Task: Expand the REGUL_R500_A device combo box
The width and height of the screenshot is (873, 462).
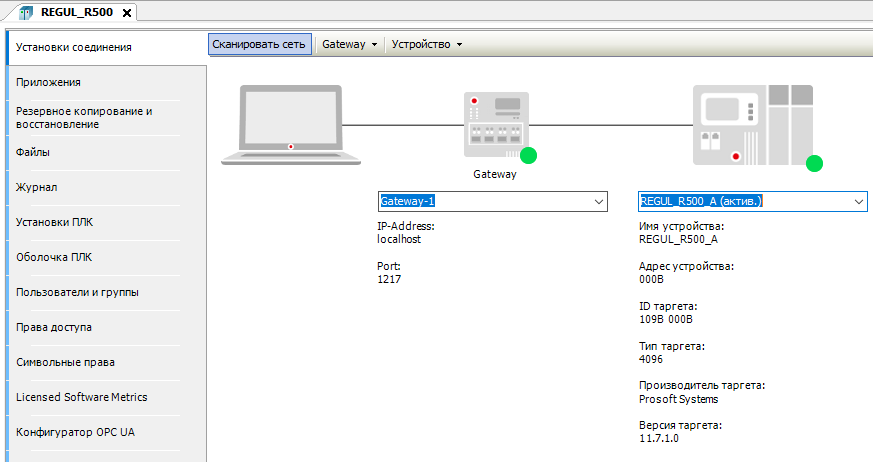Action: [x=858, y=202]
